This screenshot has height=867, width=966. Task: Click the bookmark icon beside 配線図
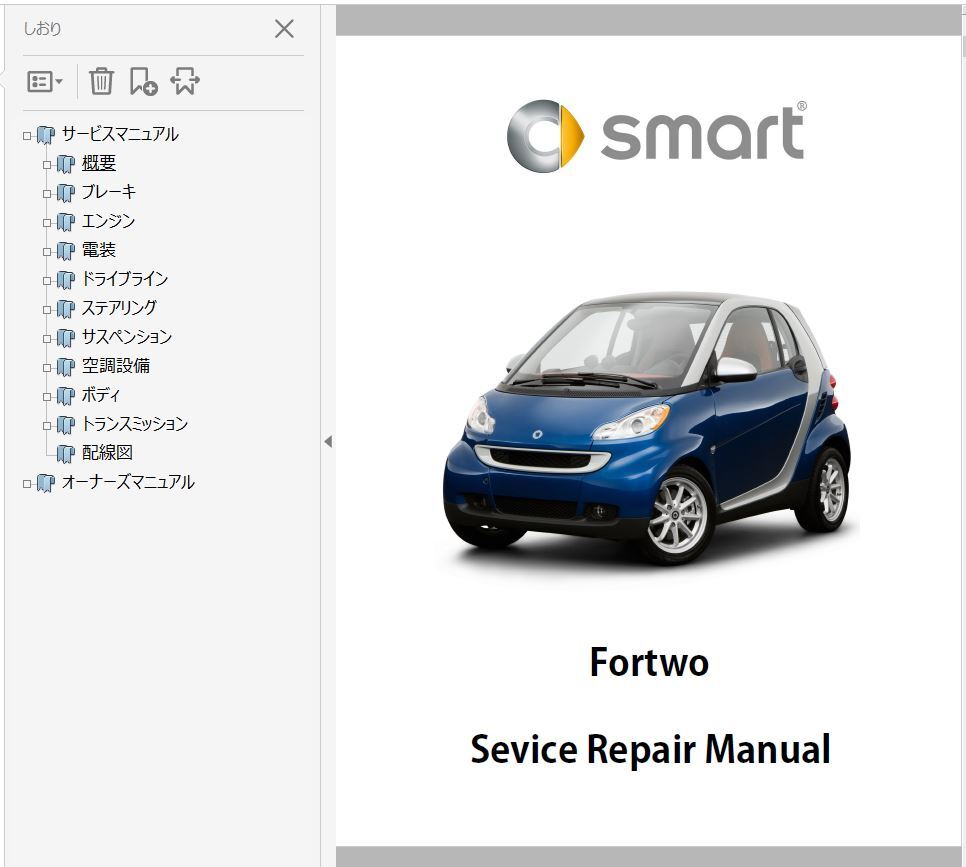pyautogui.click(x=65, y=453)
